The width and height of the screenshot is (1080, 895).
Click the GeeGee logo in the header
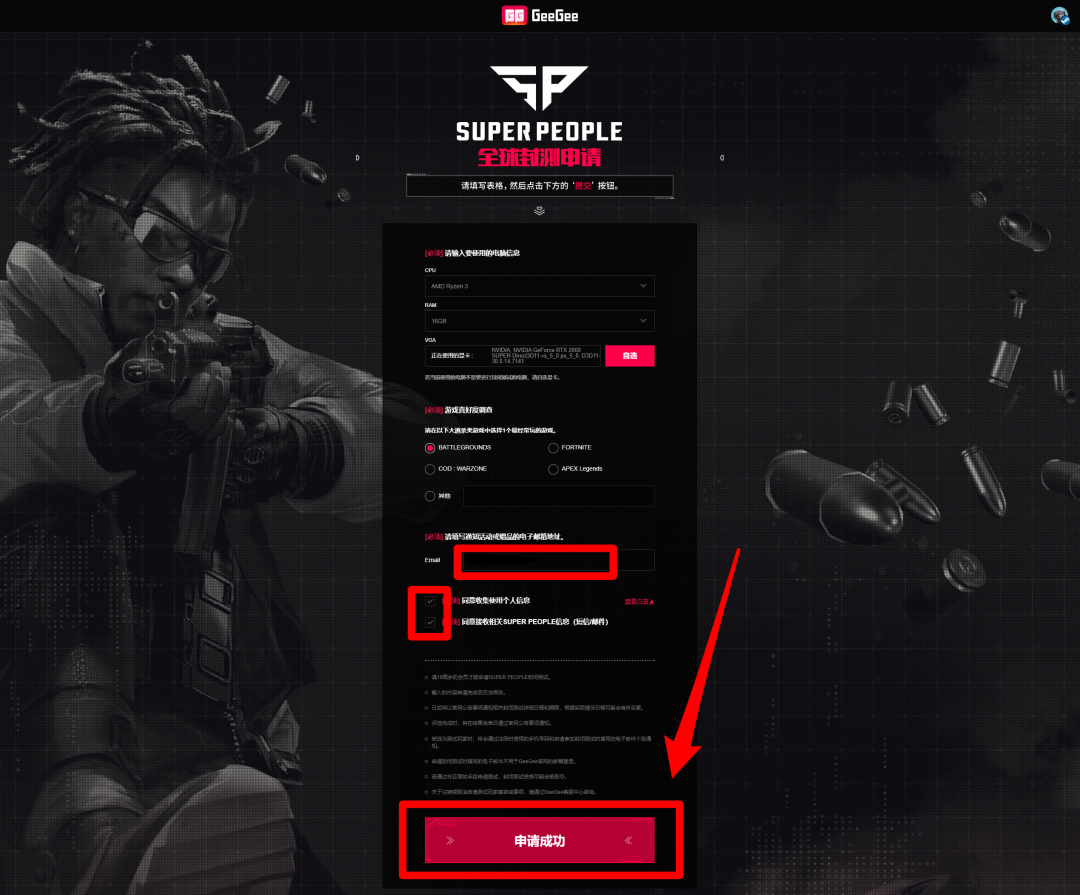coord(540,16)
